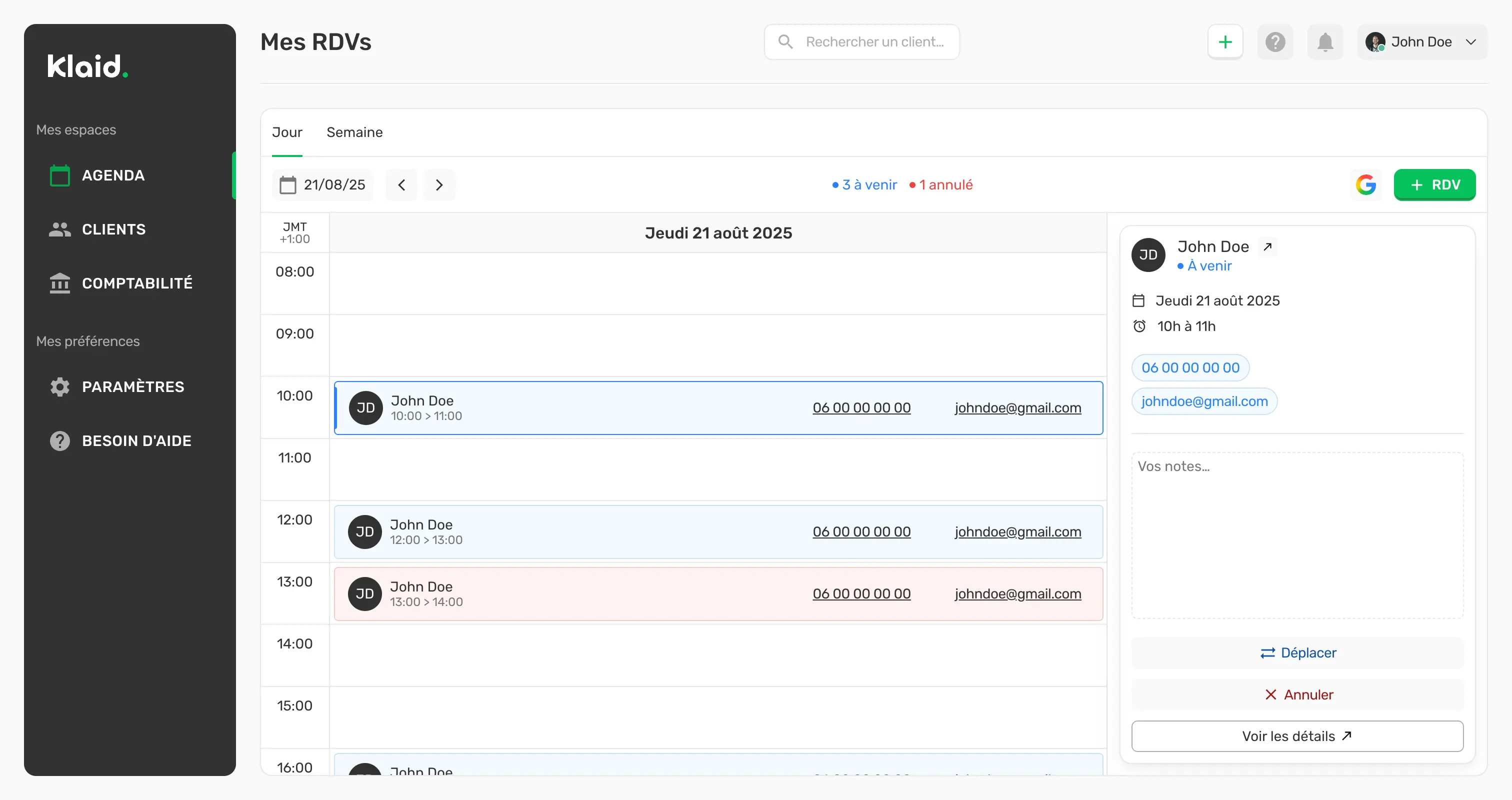Image resolution: width=1512 pixels, height=800 pixels.
Task: Open John Doe profile arrow in detail panel
Action: click(x=1267, y=246)
